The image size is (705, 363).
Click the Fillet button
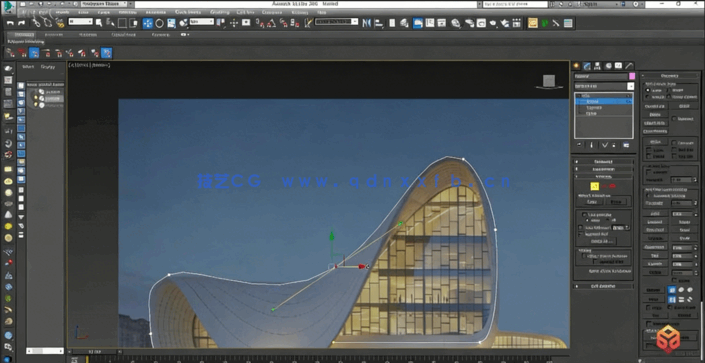tap(655, 255)
